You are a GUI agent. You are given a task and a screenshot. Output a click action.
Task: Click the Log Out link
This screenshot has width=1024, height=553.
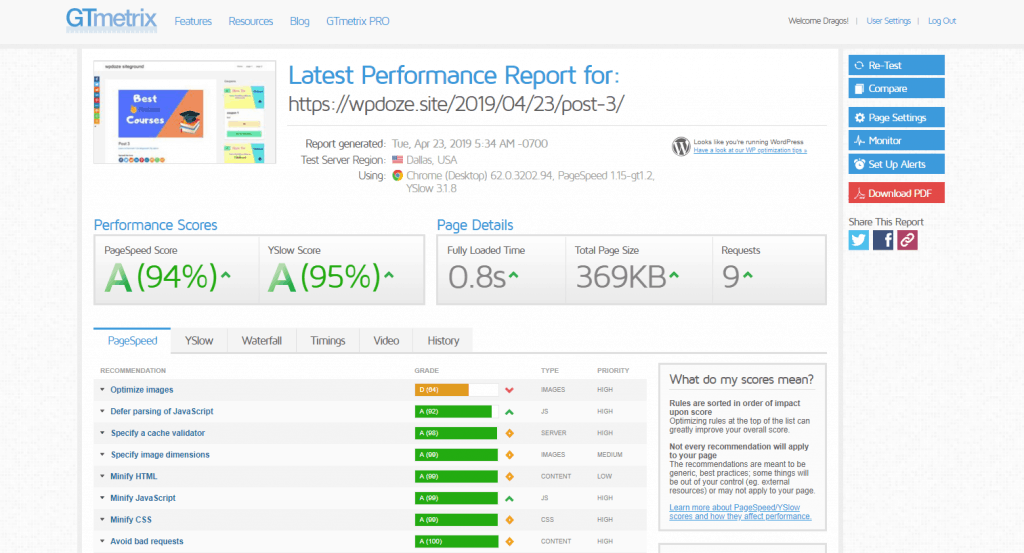pyautogui.click(x=942, y=21)
